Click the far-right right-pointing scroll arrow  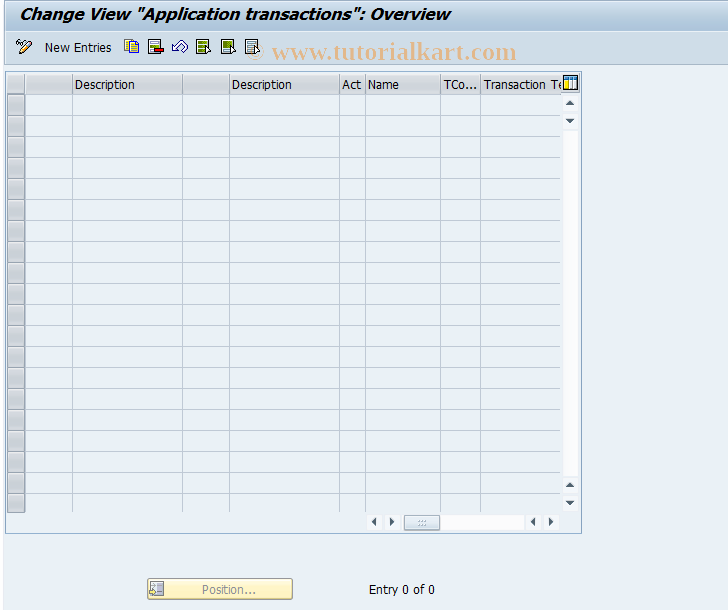click(551, 522)
